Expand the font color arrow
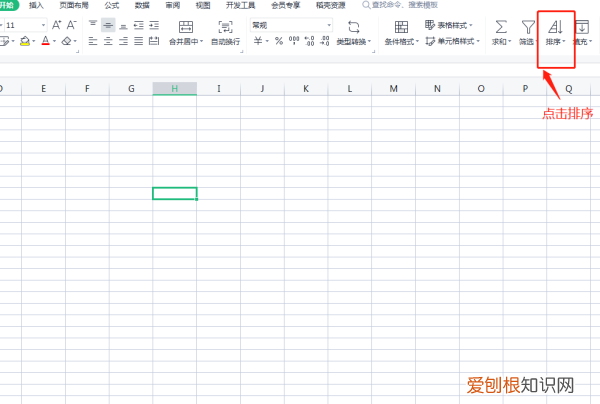 54,41
